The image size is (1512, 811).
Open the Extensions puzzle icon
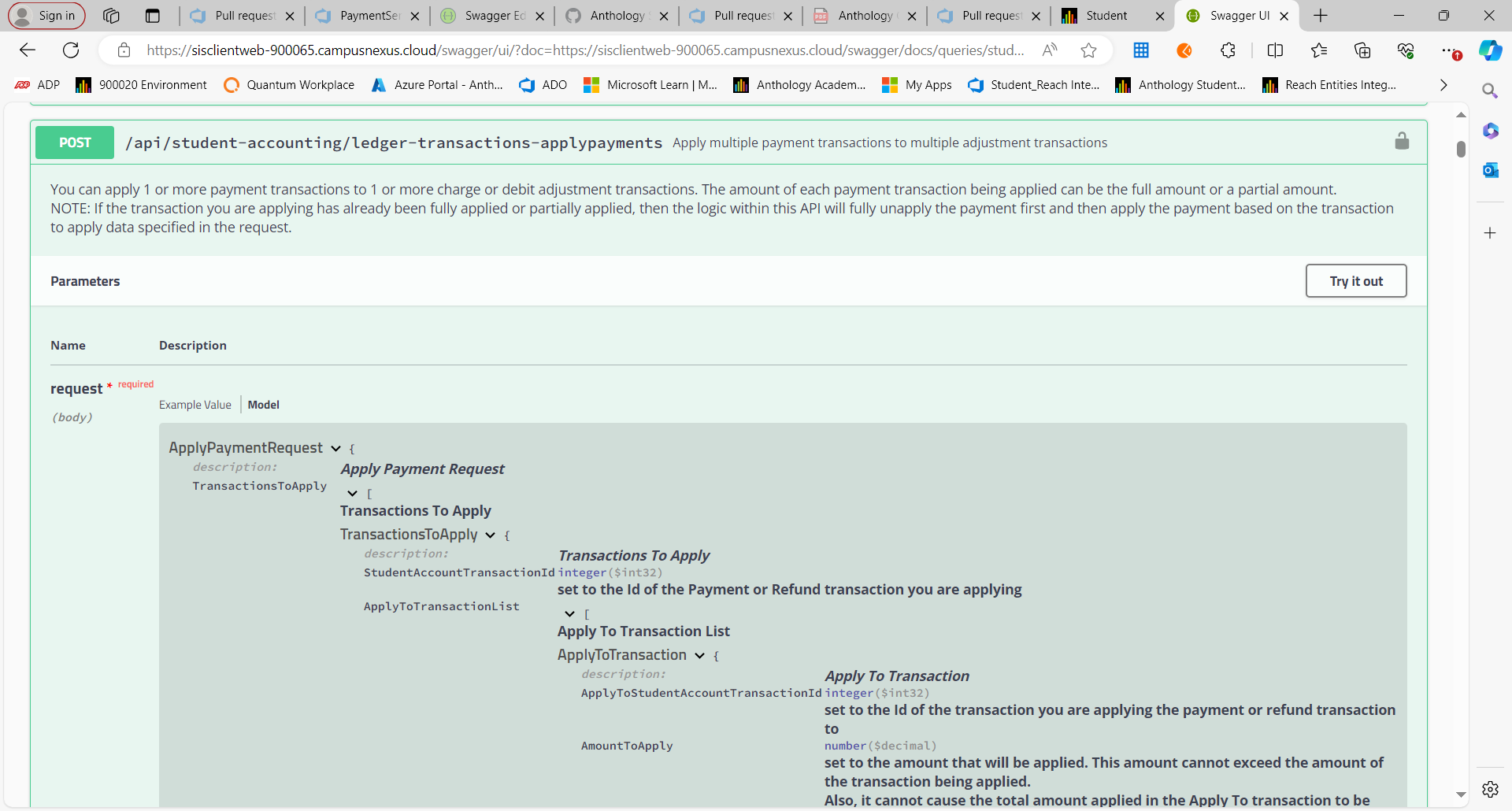tap(1228, 50)
